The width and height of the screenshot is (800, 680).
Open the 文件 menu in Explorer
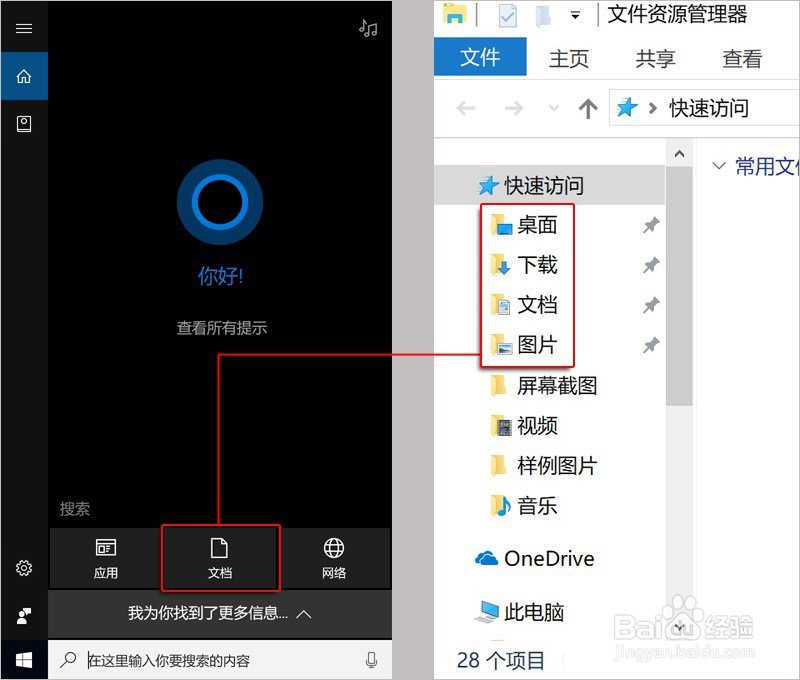(480, 58)
